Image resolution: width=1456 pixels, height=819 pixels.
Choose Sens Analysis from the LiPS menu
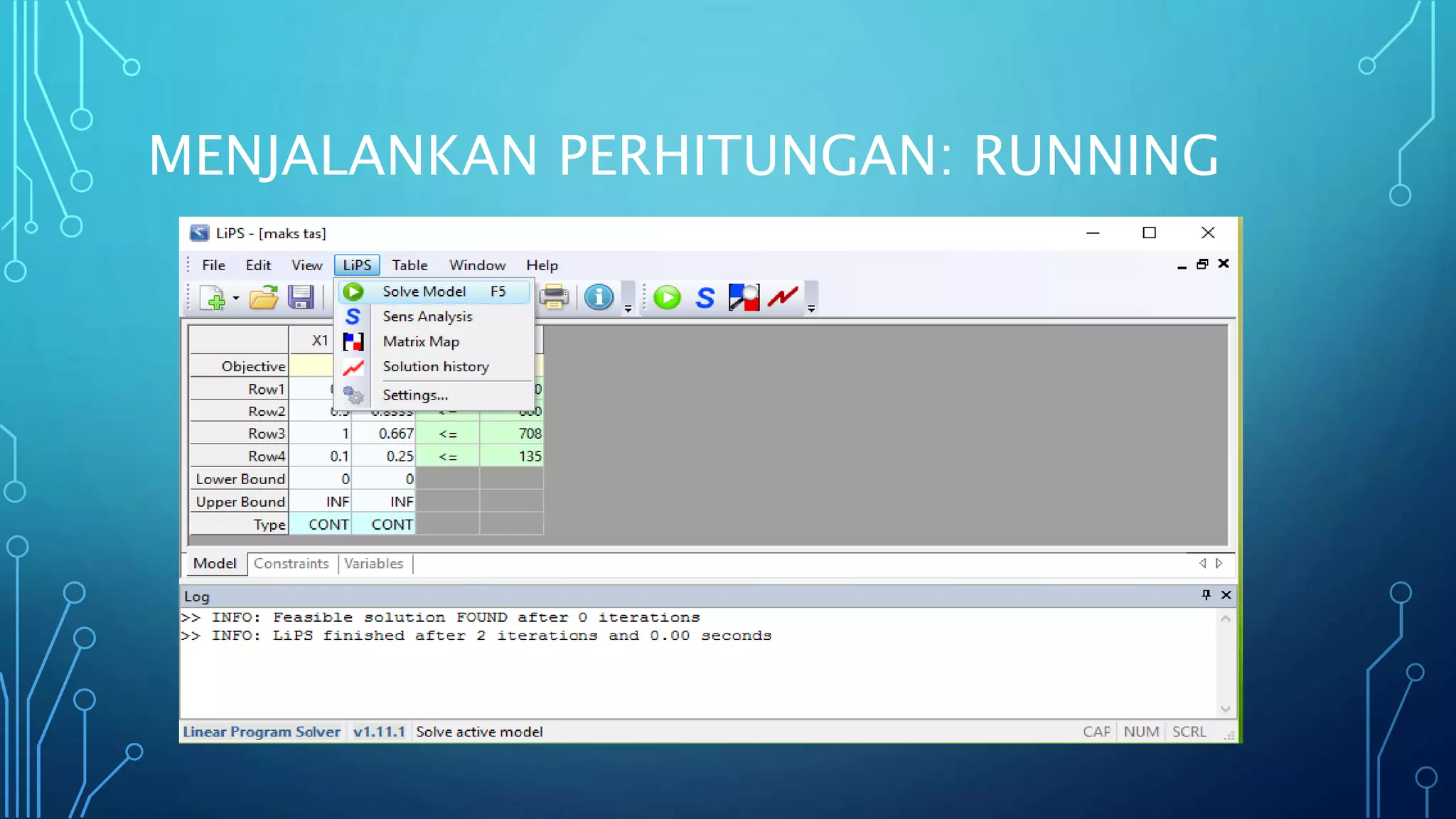coord(434,316)
